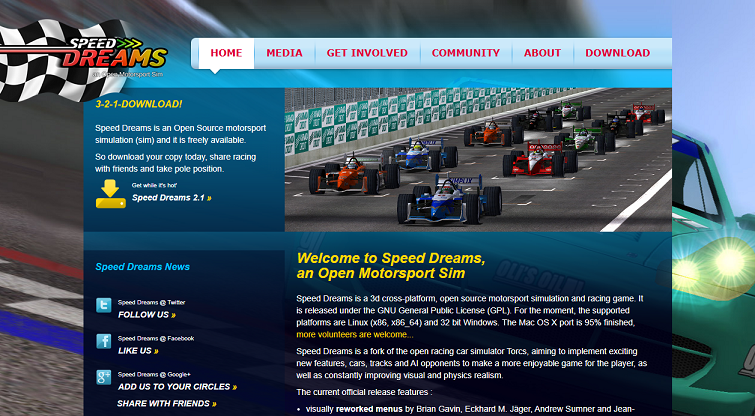The width and height of the screenshot is (755, 416).
Task: Navigate to DOWNLOAD in the menu bar
Action: tap(618, 53)
